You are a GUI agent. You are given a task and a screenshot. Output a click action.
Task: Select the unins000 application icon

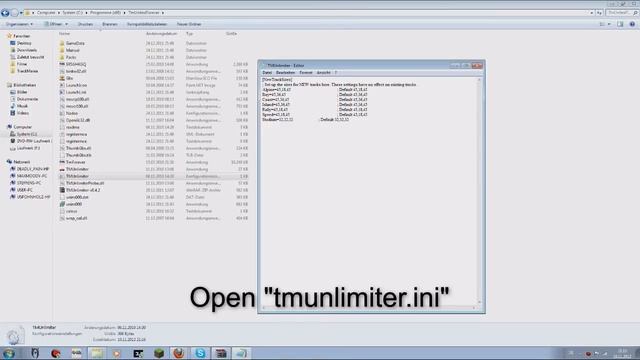(62, 204)
